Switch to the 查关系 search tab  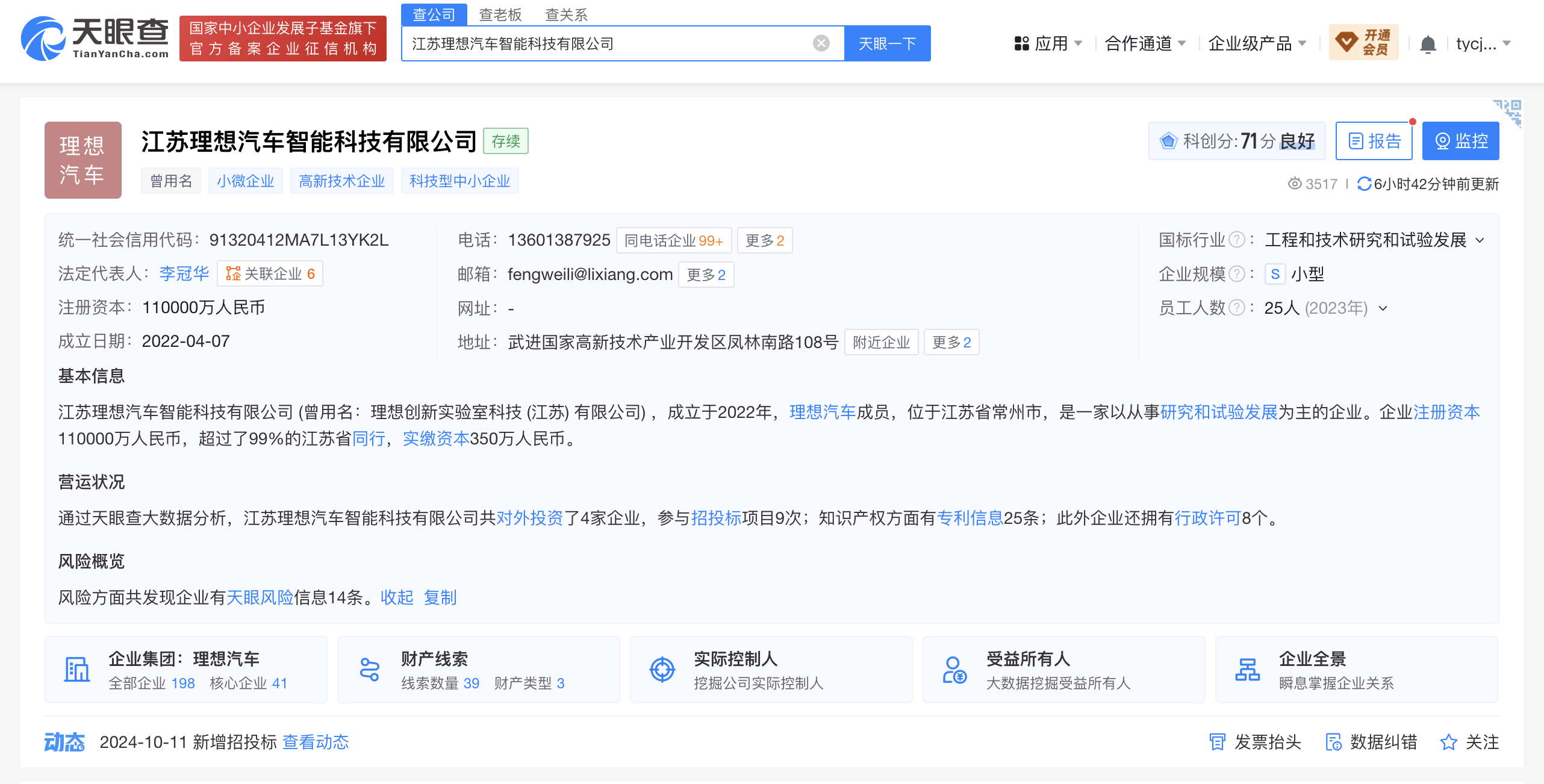[x=566, y=14]
